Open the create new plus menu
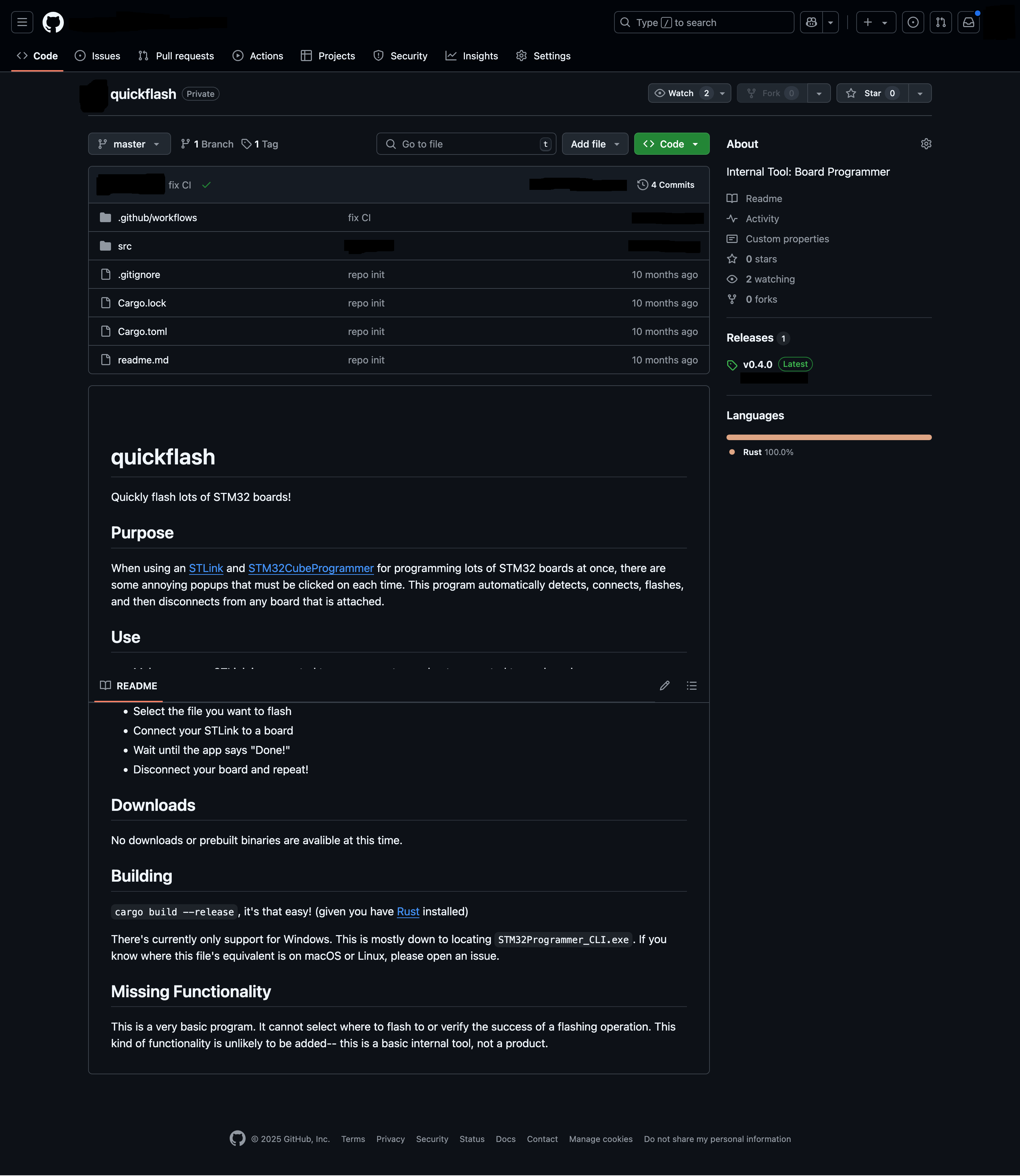This screenshot has width=1020, height=1176. click(x=875, y=22)
